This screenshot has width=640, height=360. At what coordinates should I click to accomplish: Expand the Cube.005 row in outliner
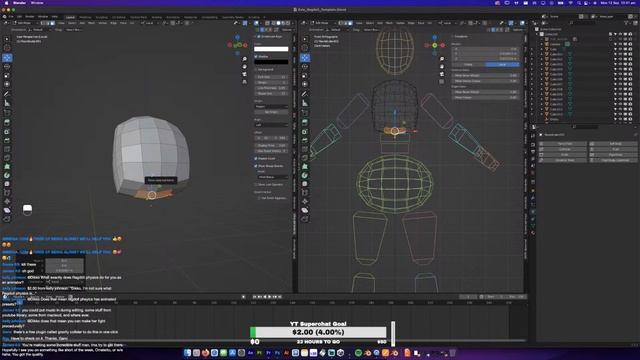(542, 74)
